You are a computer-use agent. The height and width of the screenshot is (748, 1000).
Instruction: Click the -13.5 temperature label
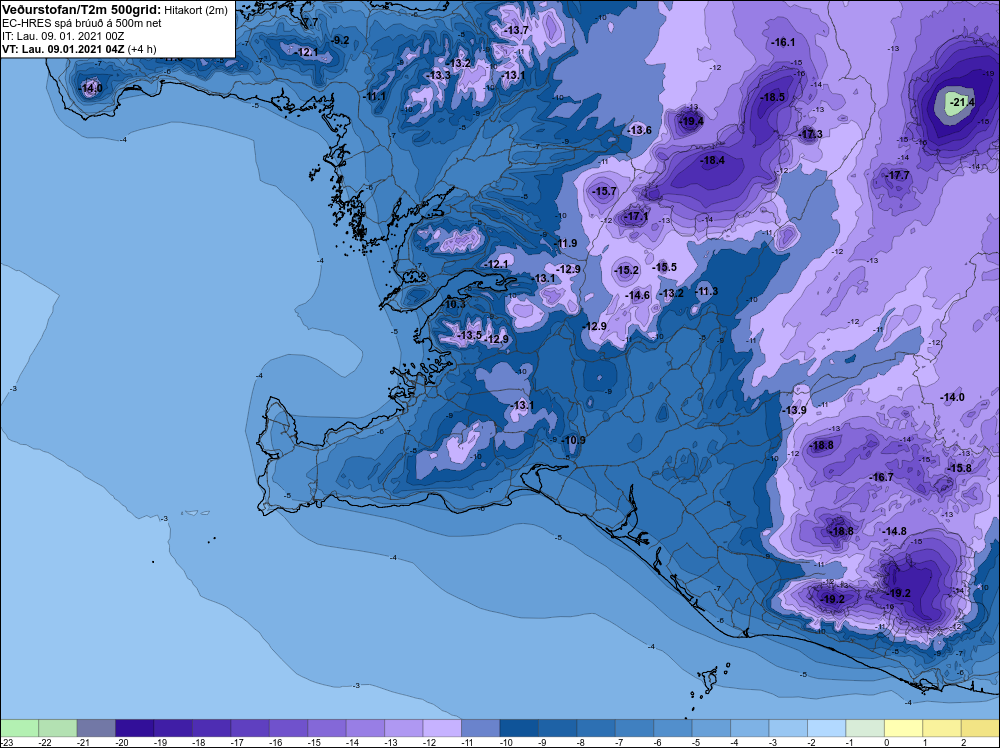click(x=470, y=335)
